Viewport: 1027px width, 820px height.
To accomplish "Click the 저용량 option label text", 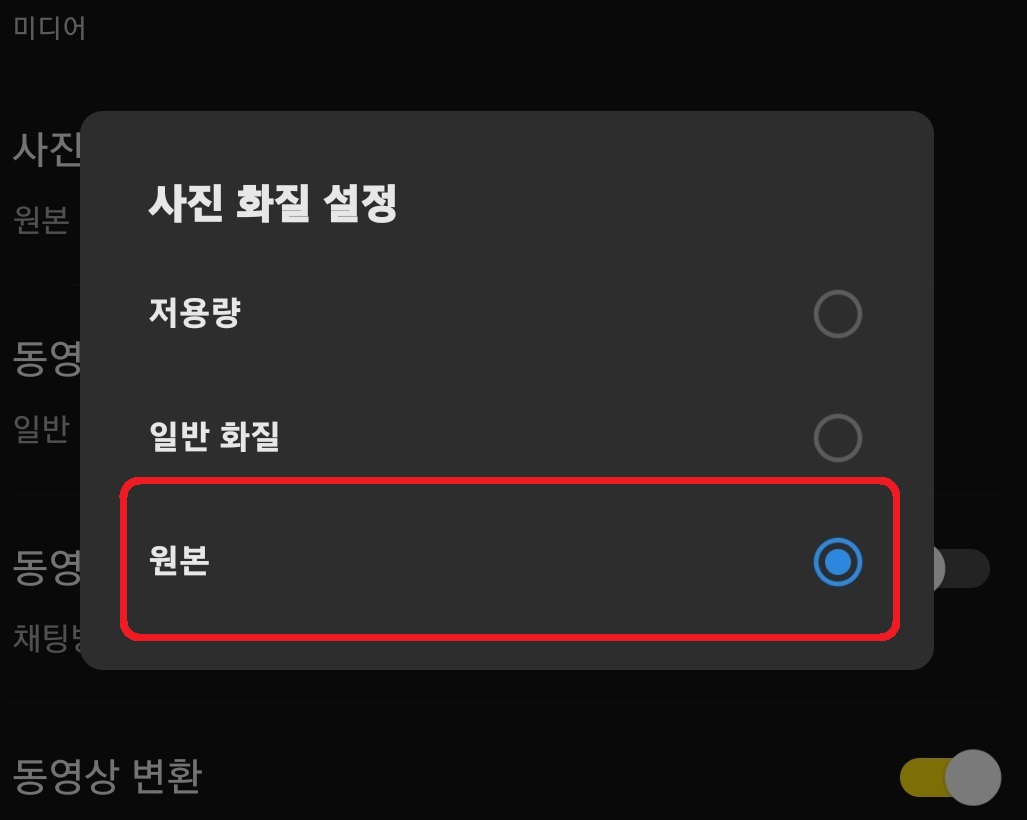I will 196,314.
